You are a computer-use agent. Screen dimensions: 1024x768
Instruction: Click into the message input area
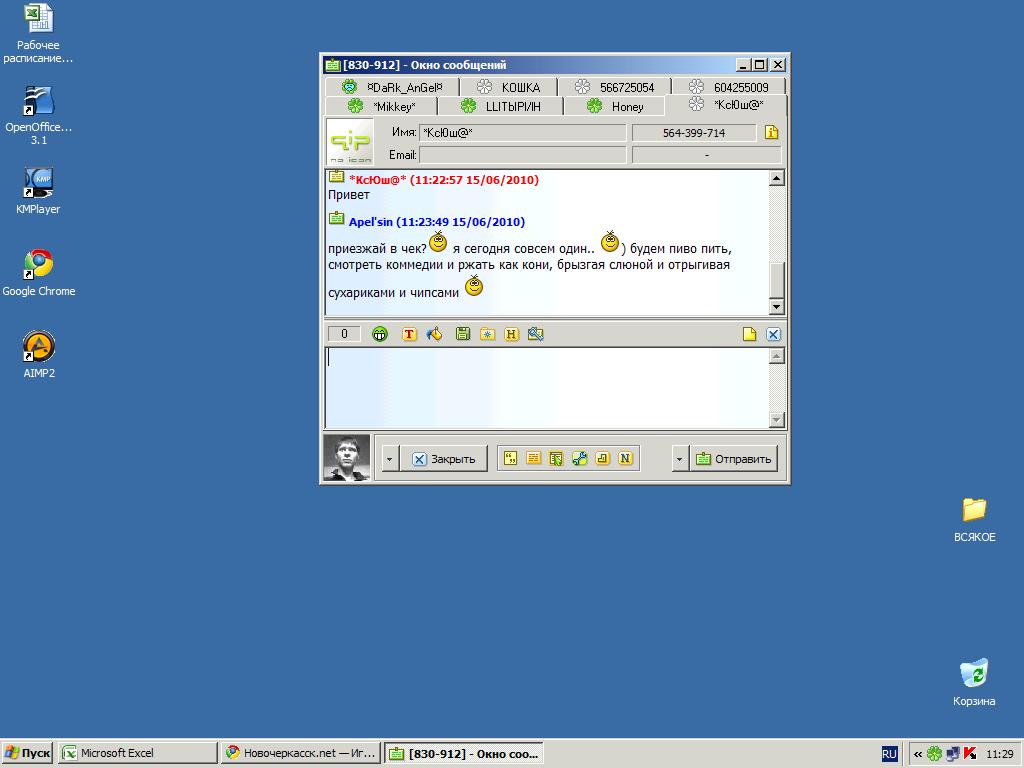click(x=547, y=388)
